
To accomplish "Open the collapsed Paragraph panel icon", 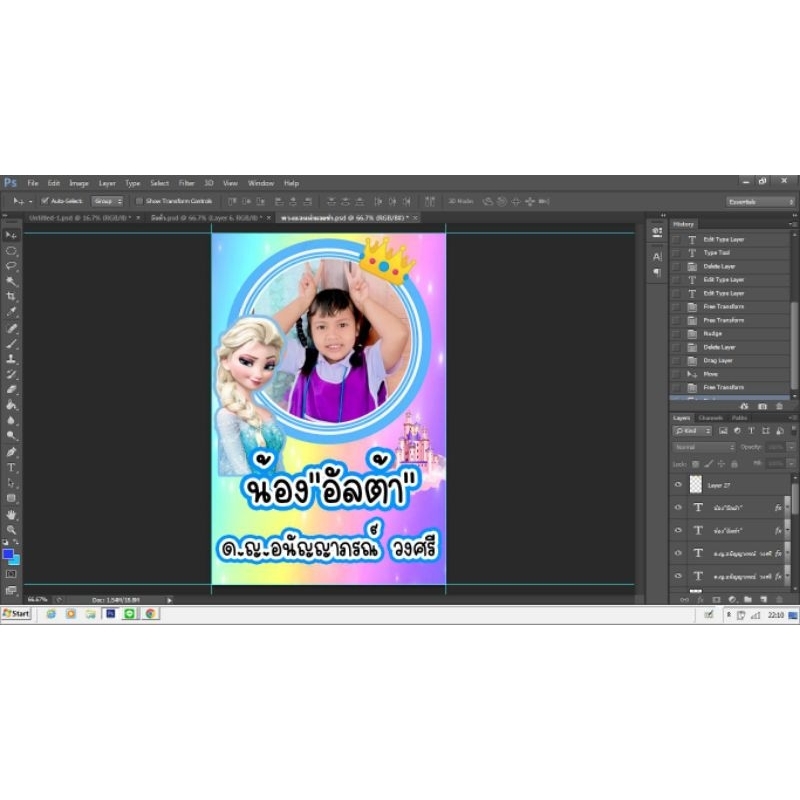I will 657,272.
